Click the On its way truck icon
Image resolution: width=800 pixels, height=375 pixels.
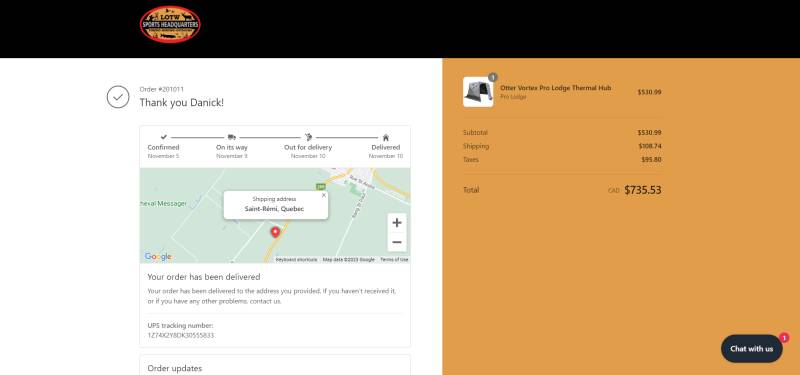(x=232, y=137)
